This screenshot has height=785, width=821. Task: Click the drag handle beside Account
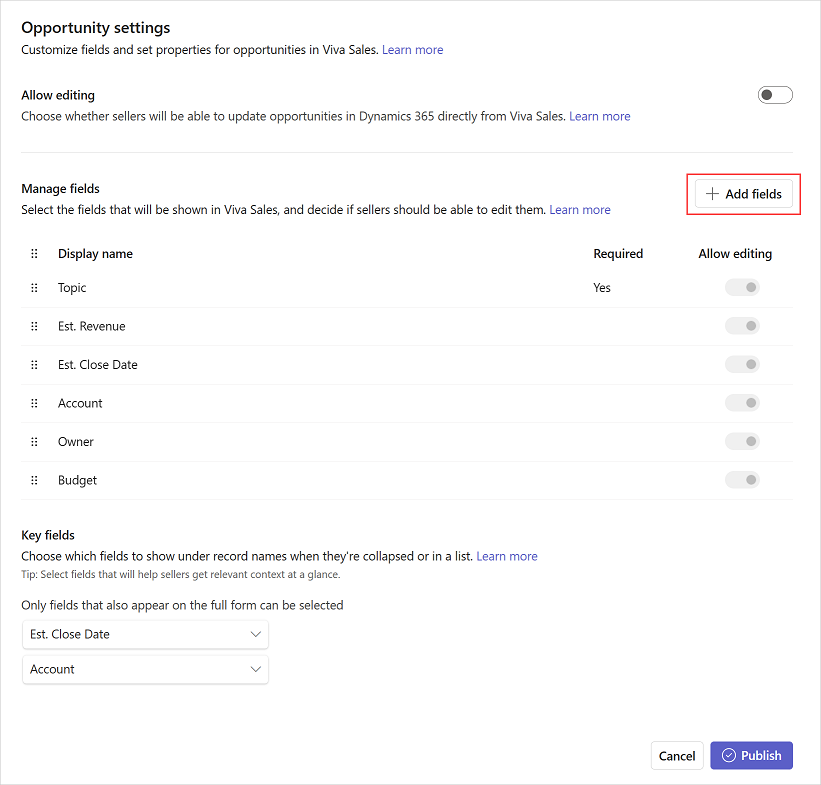[34, 402]
